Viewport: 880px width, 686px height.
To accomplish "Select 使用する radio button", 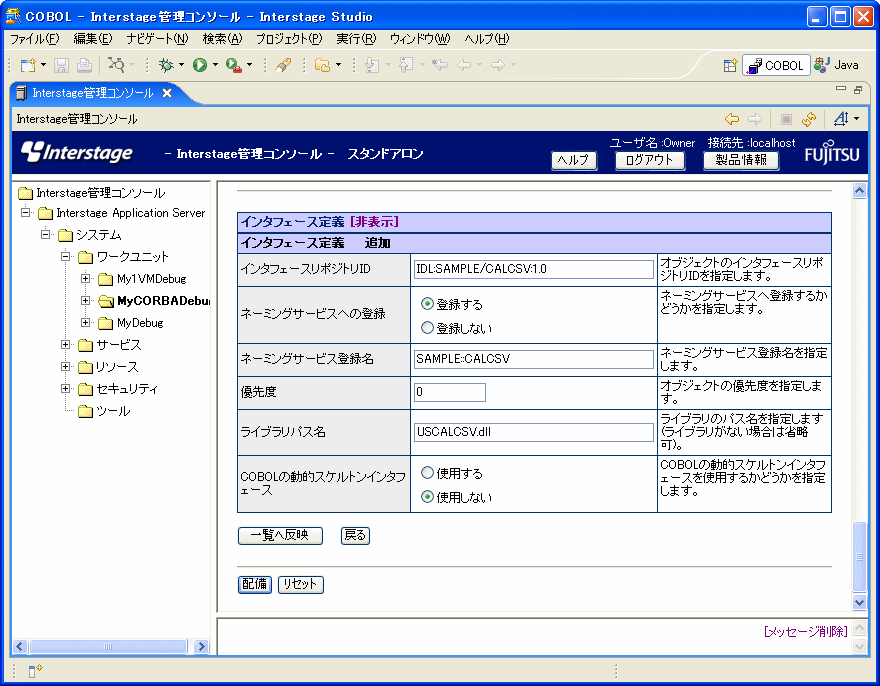I will tap(427, 473).
